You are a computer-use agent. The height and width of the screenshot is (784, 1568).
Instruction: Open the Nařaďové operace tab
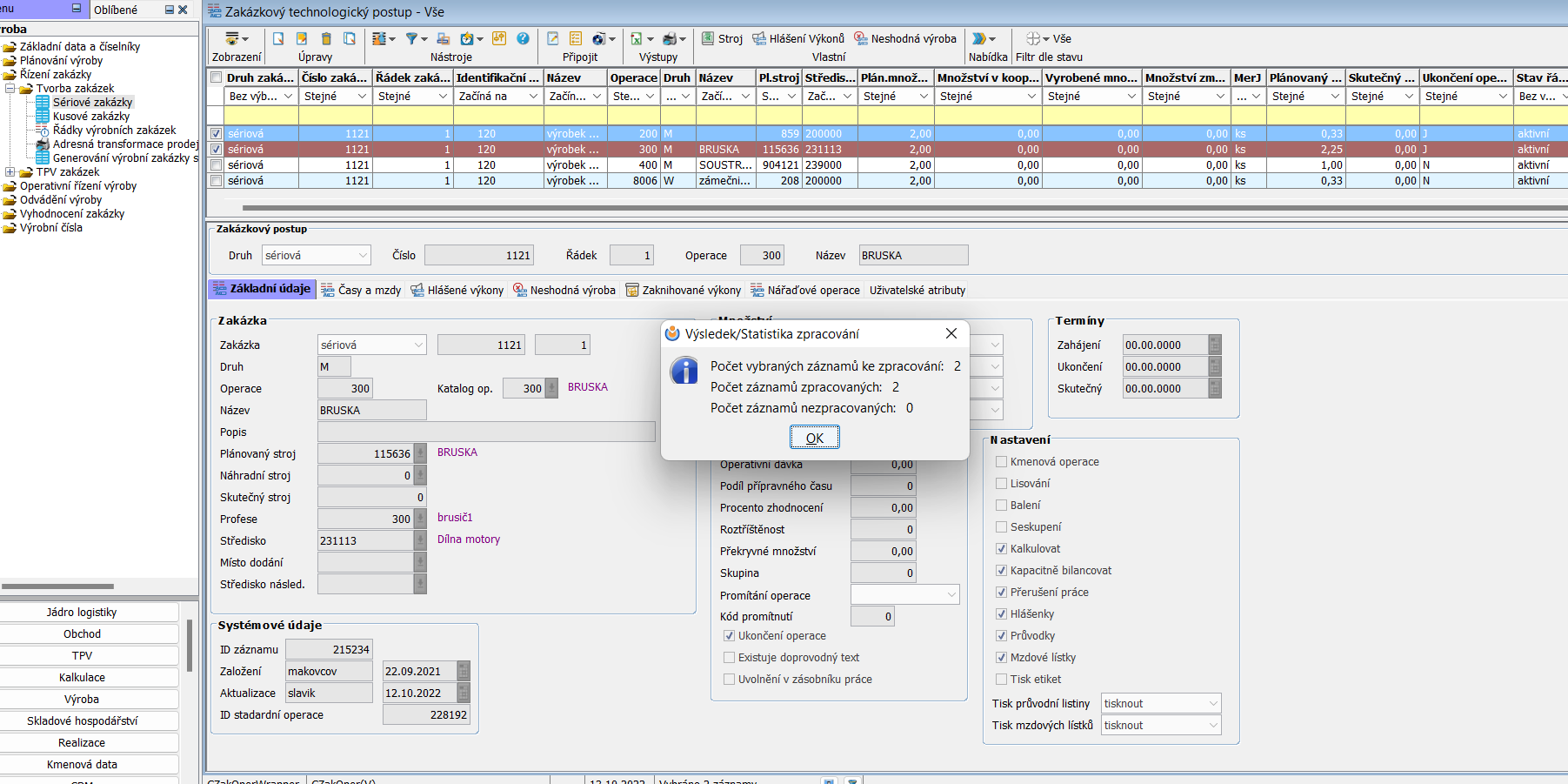pyautogui.click(x=805, y=290)
